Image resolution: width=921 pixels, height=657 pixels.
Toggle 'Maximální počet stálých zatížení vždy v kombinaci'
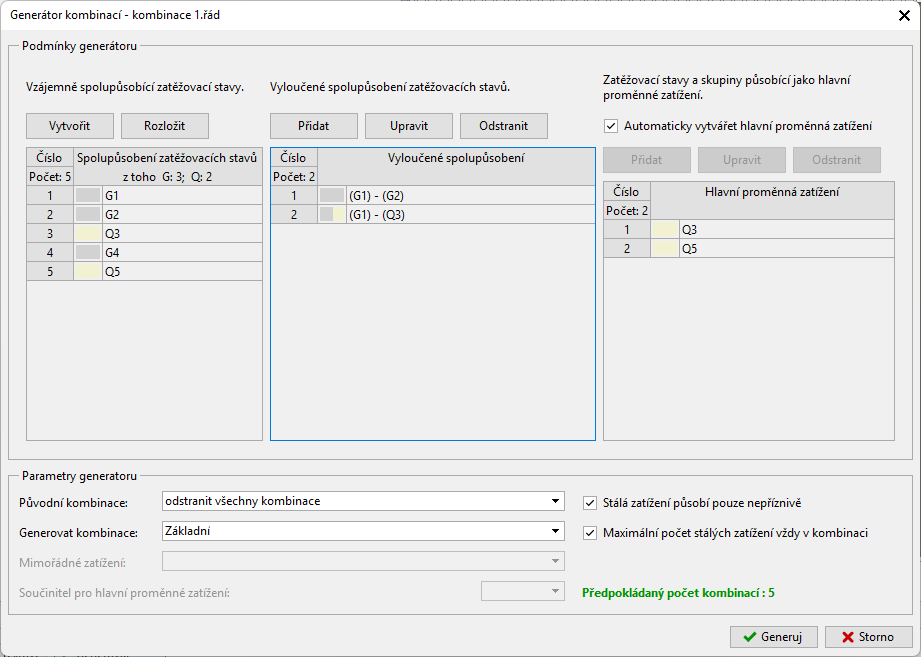590,533
